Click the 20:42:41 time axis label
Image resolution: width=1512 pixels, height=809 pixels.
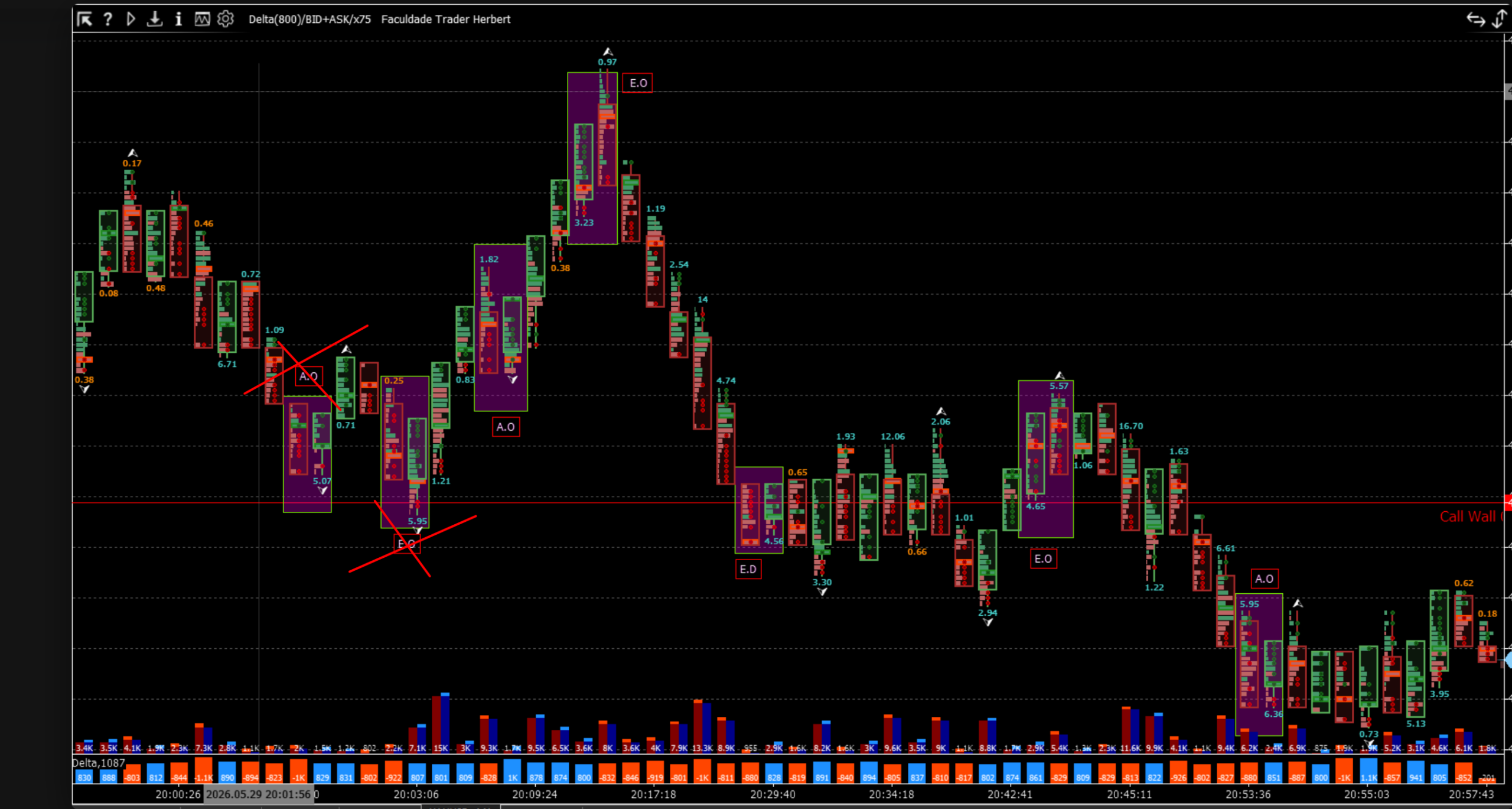coord(1011,794)
